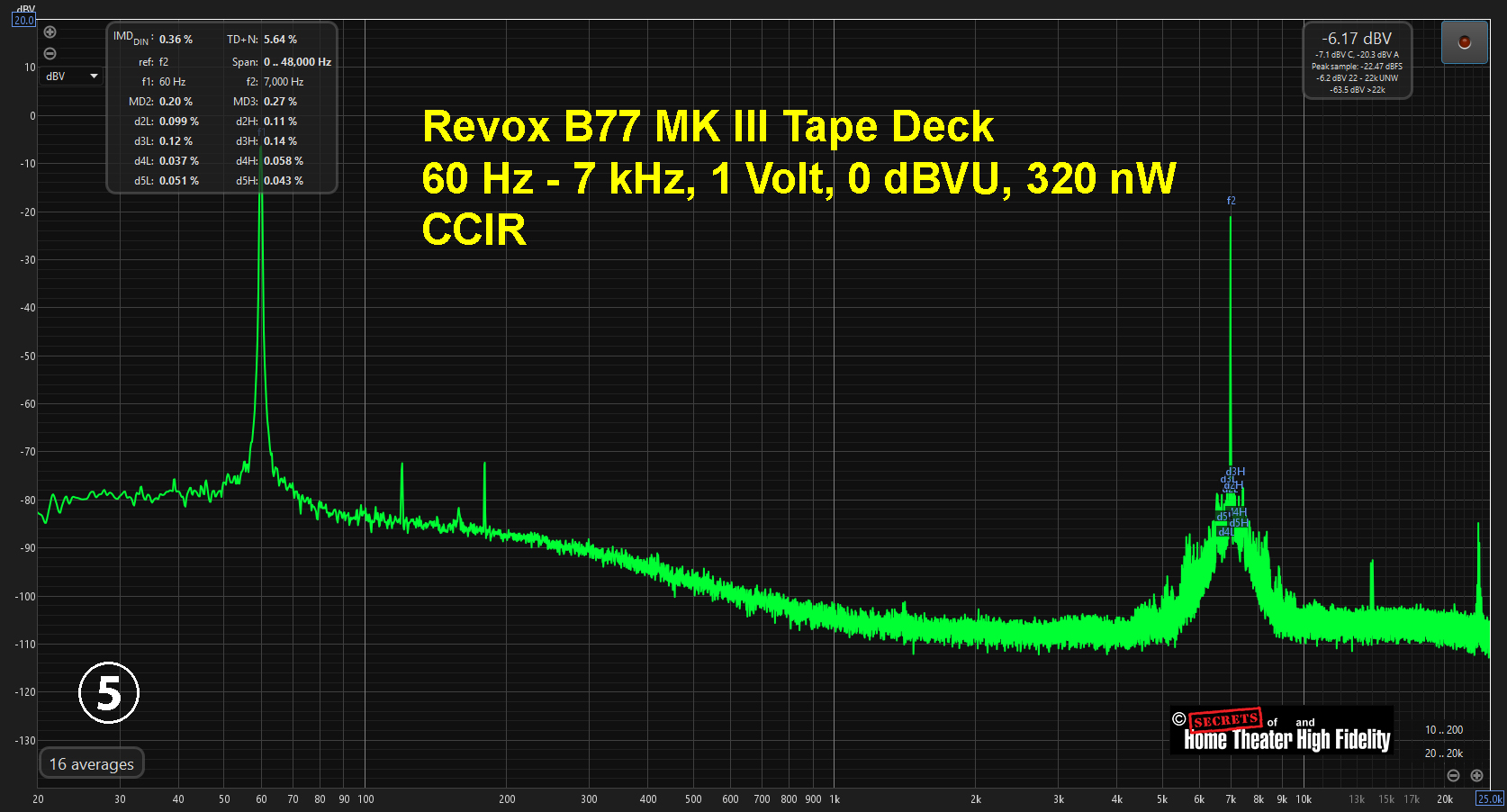Click the 16 averages button
The height and width of the screenshot is (812, 1507).
[92, 763]
